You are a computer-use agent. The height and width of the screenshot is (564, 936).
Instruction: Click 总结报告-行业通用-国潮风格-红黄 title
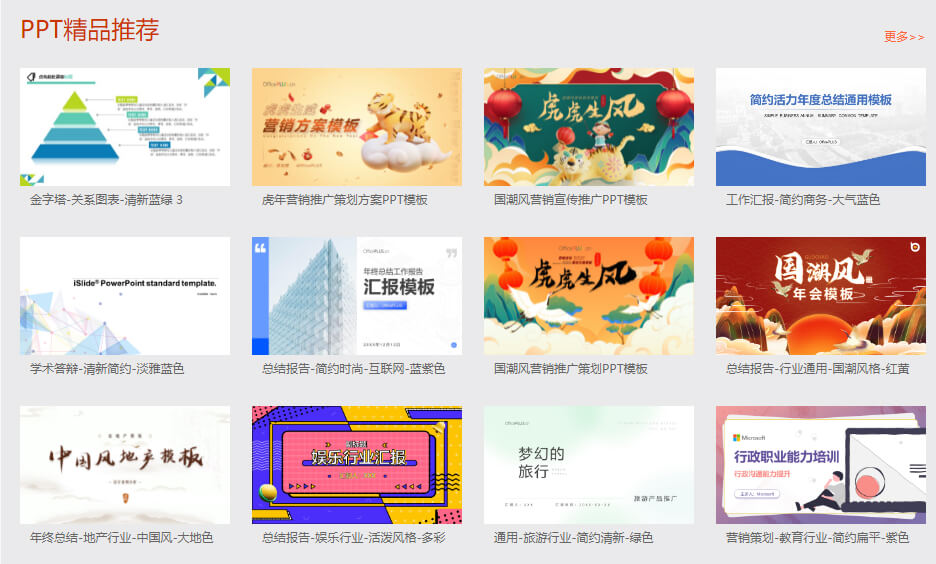(x=817, y=369)
